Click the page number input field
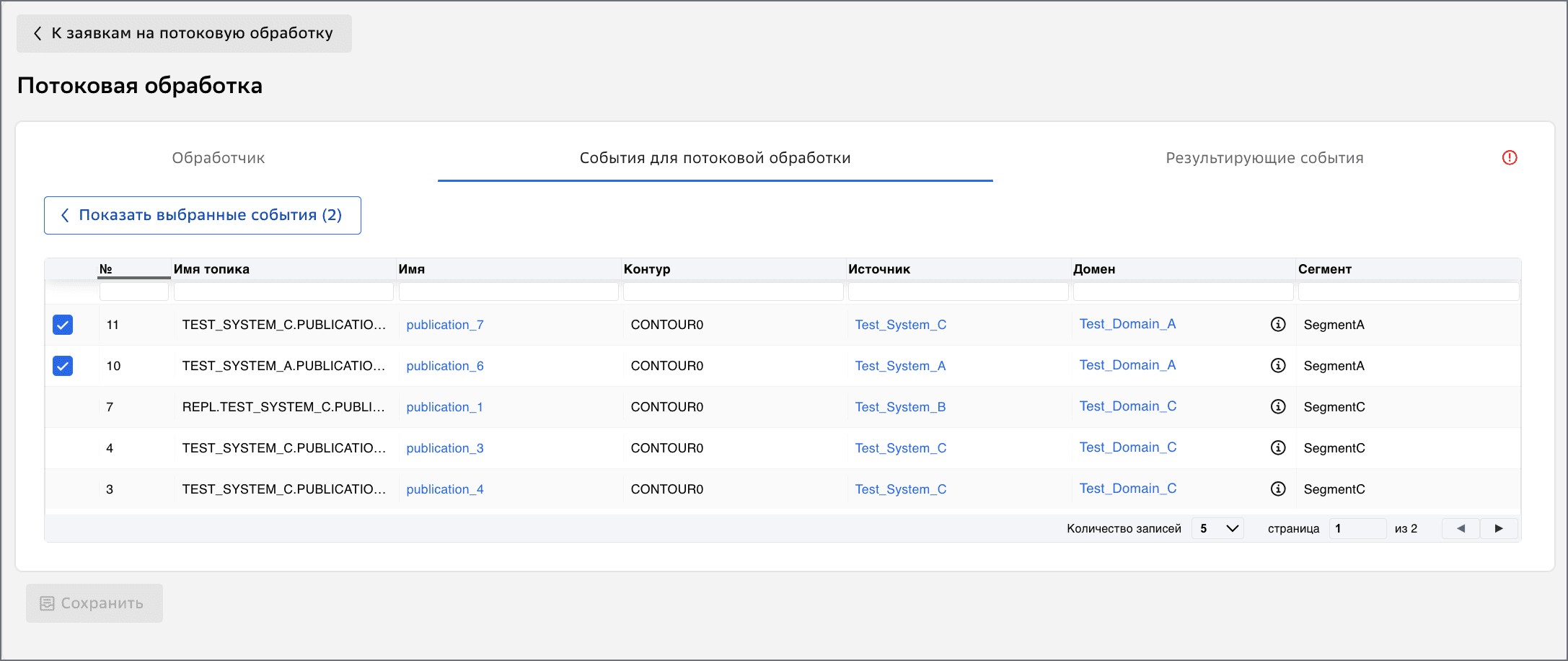The height and width of the screenshot is (661, 1568). click(1358, 528)
